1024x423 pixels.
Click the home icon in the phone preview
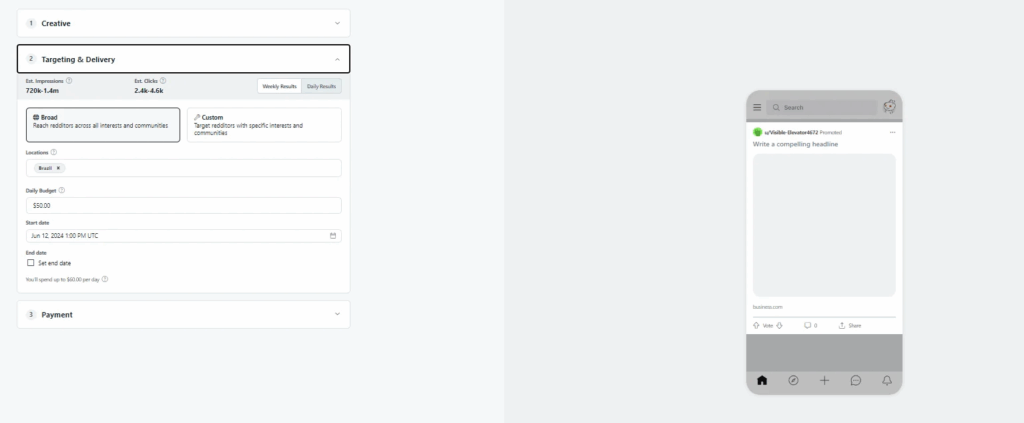(x=761, y=381)
